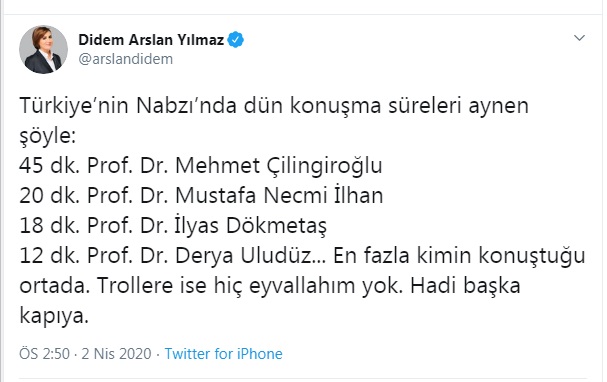Click the 2 Nis 2020 date
This screenshot has height=382, width=607.
pos(116,354)
